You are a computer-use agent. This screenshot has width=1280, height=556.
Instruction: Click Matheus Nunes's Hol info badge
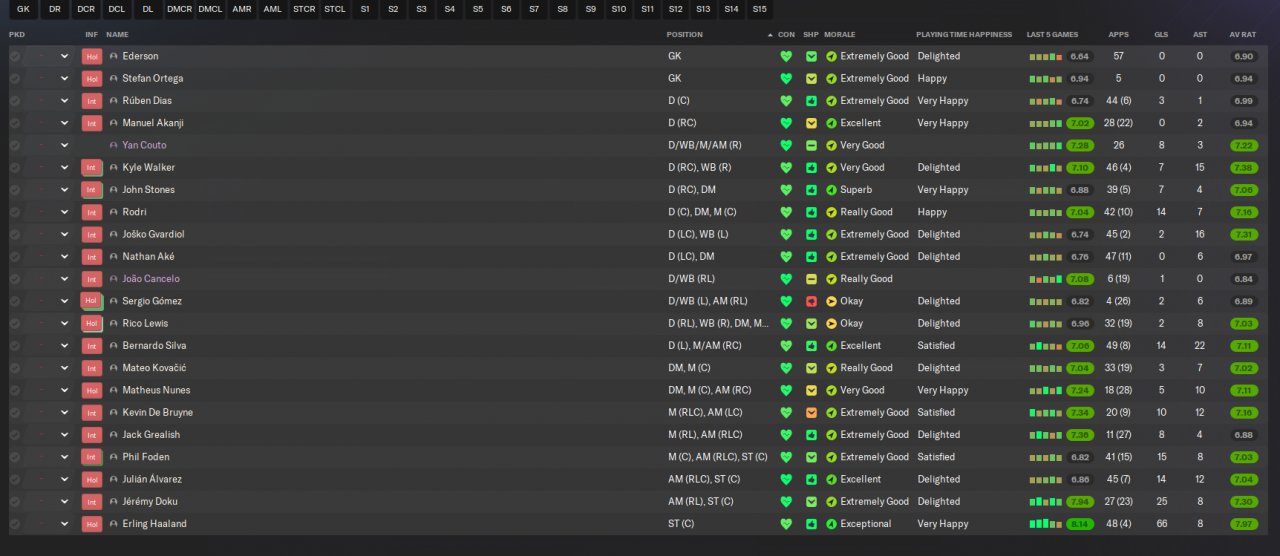click(x=92, y=391)
